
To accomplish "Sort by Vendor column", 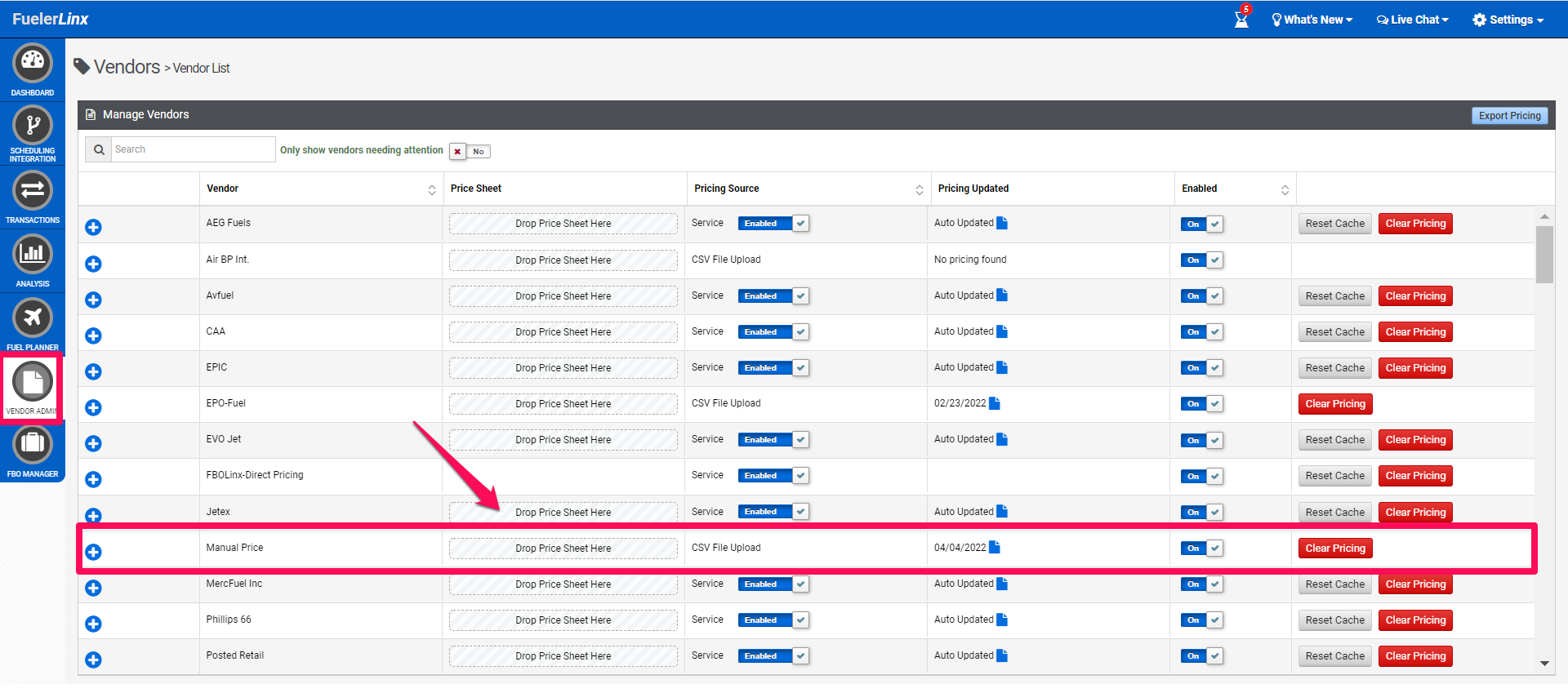I will tap(432, 189).
